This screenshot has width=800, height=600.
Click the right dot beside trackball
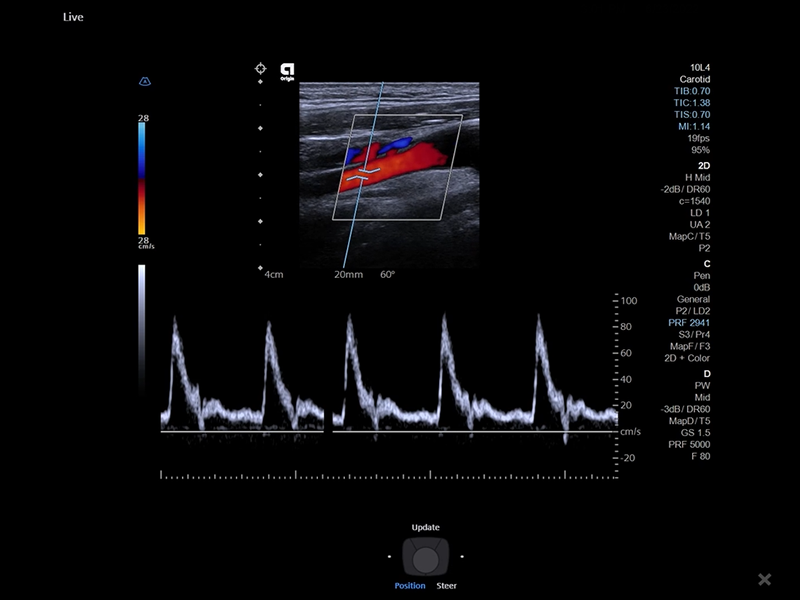pos(462,556)
